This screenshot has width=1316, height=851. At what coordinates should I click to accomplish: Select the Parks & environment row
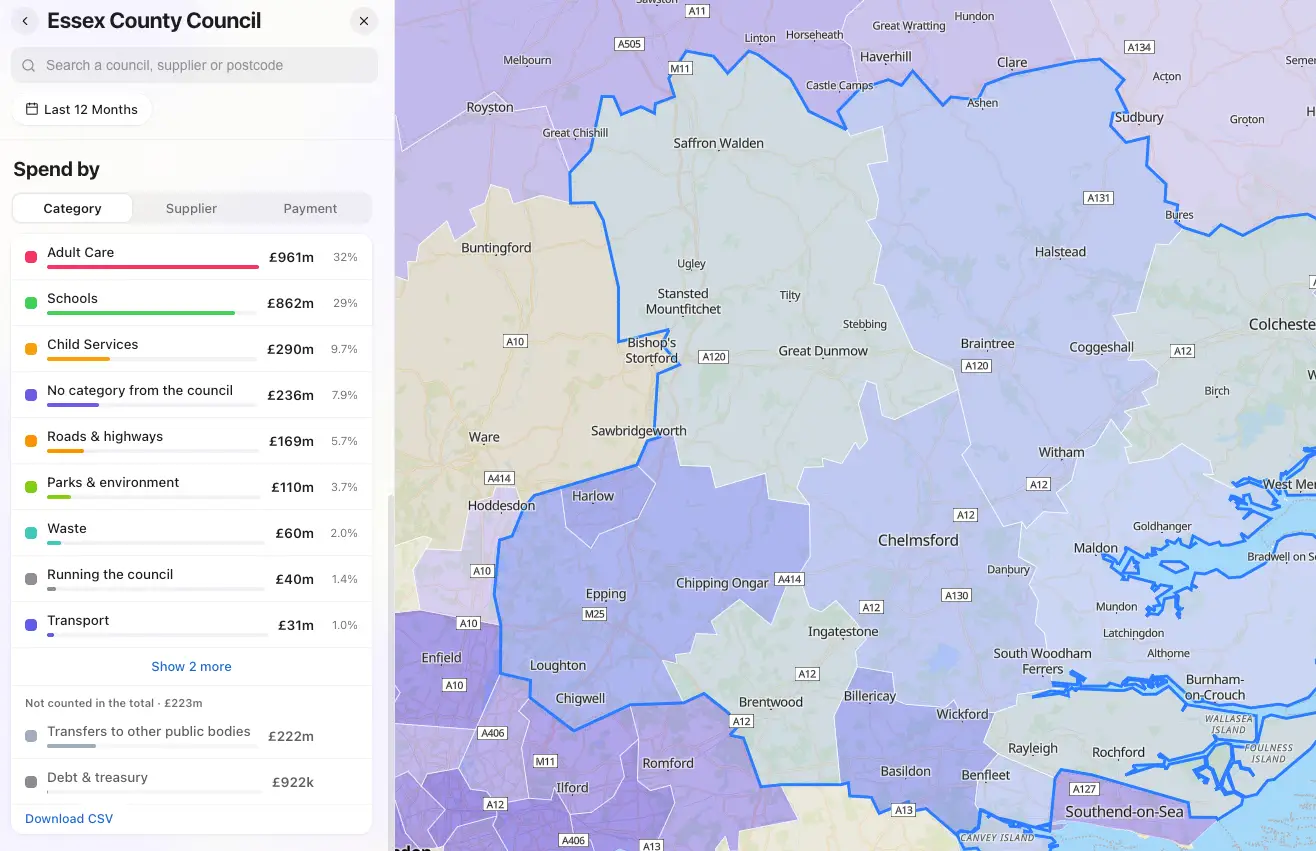coord(191,487)
